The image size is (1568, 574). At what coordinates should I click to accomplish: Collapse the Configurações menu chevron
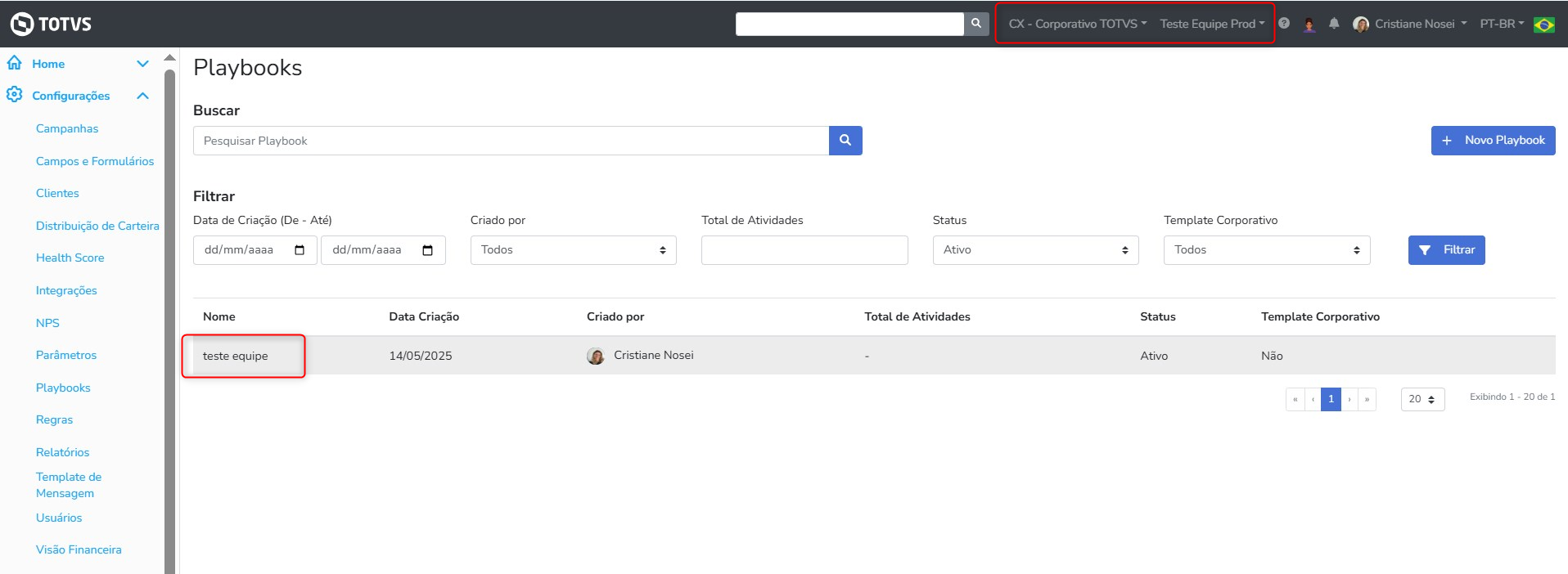point(143,96)
